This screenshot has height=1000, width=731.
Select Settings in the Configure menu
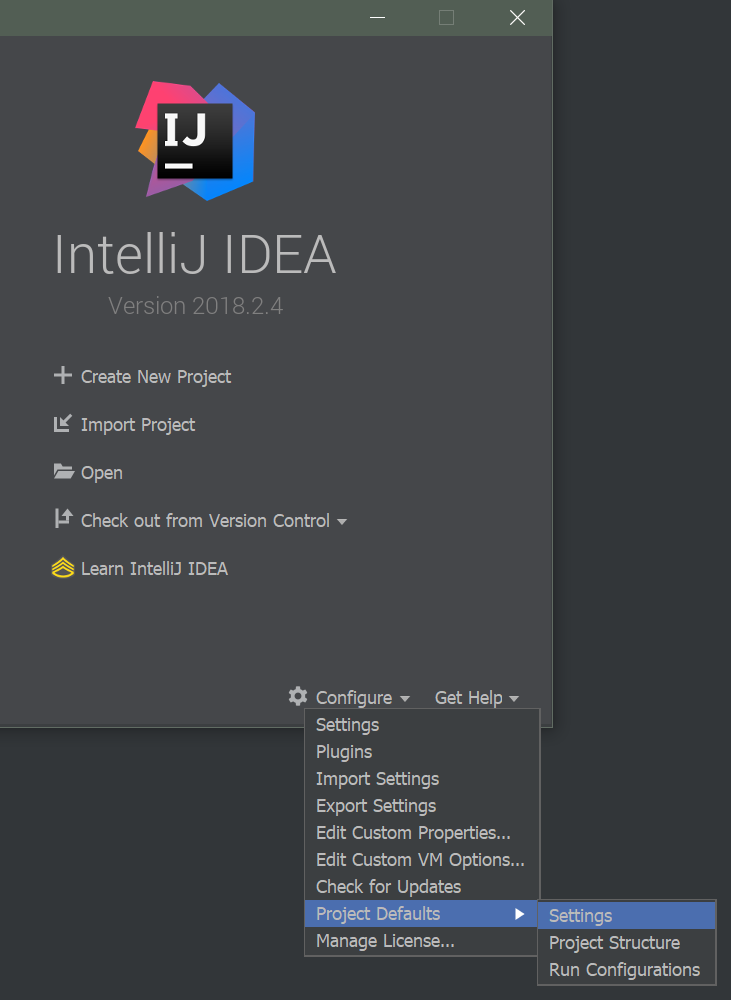point(422,725)
